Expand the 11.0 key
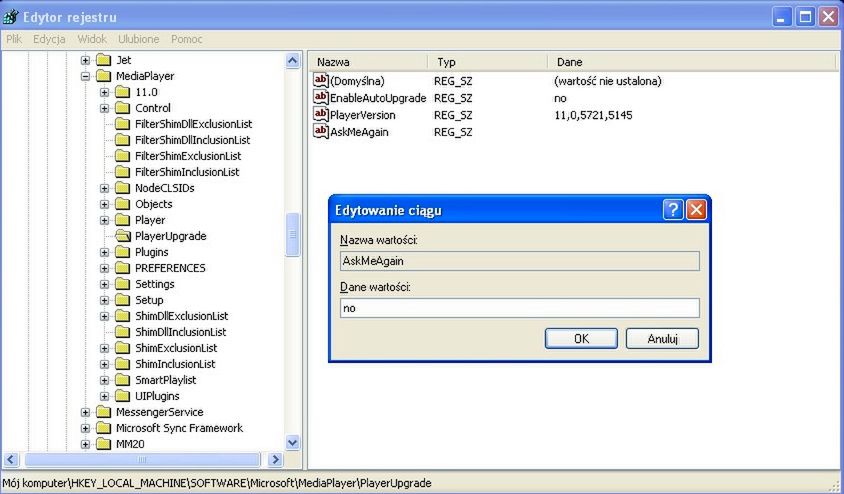 pyautogui.click(x=104, y=92)
